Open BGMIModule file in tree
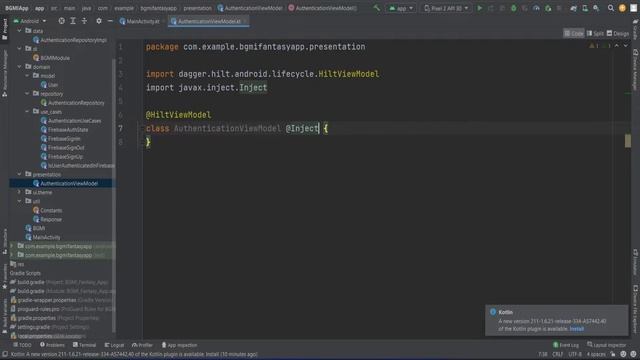Screen dimensions: 640x360 pos(51,58)
